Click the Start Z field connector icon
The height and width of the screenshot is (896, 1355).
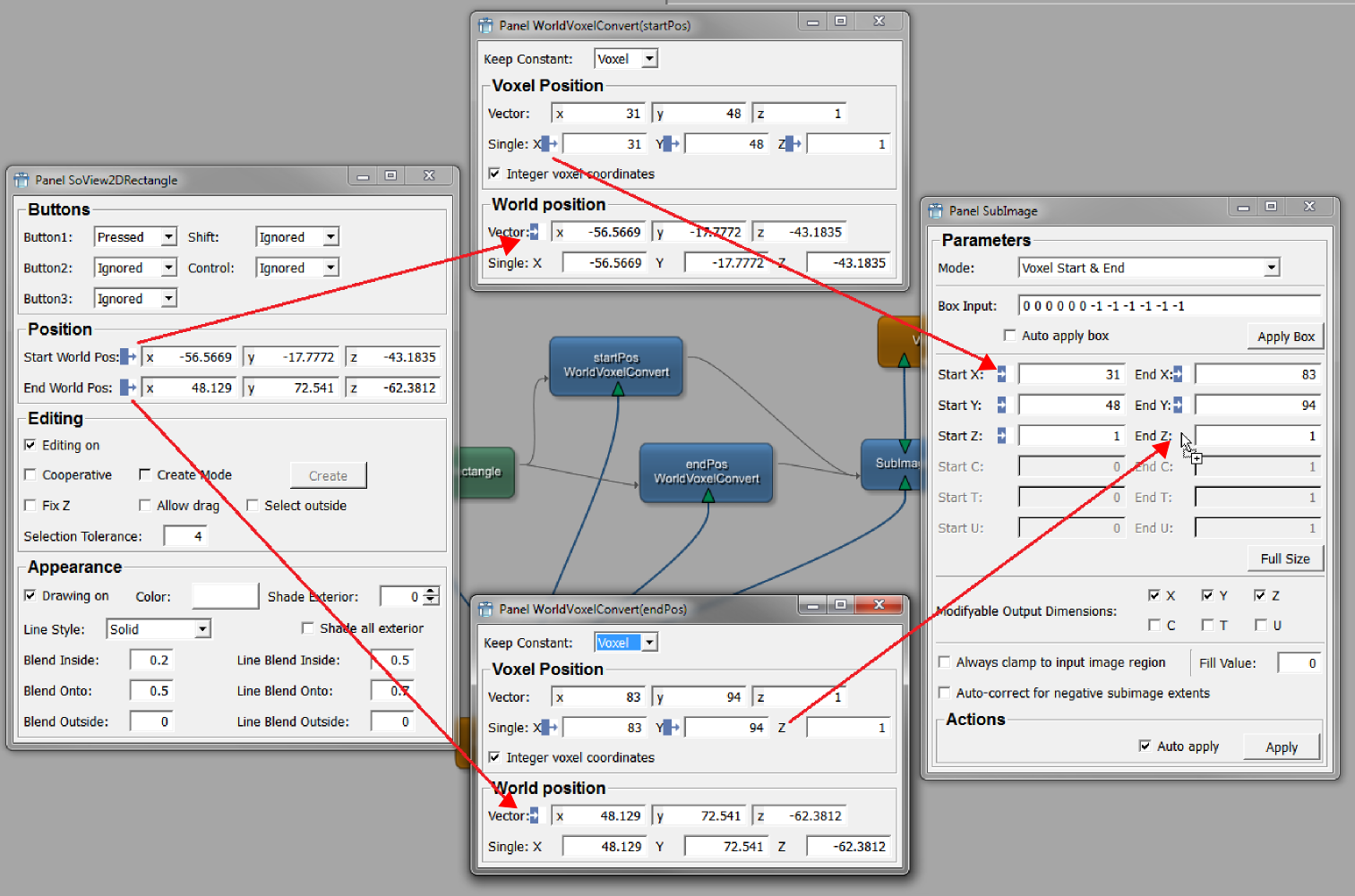pos(1001,436)
